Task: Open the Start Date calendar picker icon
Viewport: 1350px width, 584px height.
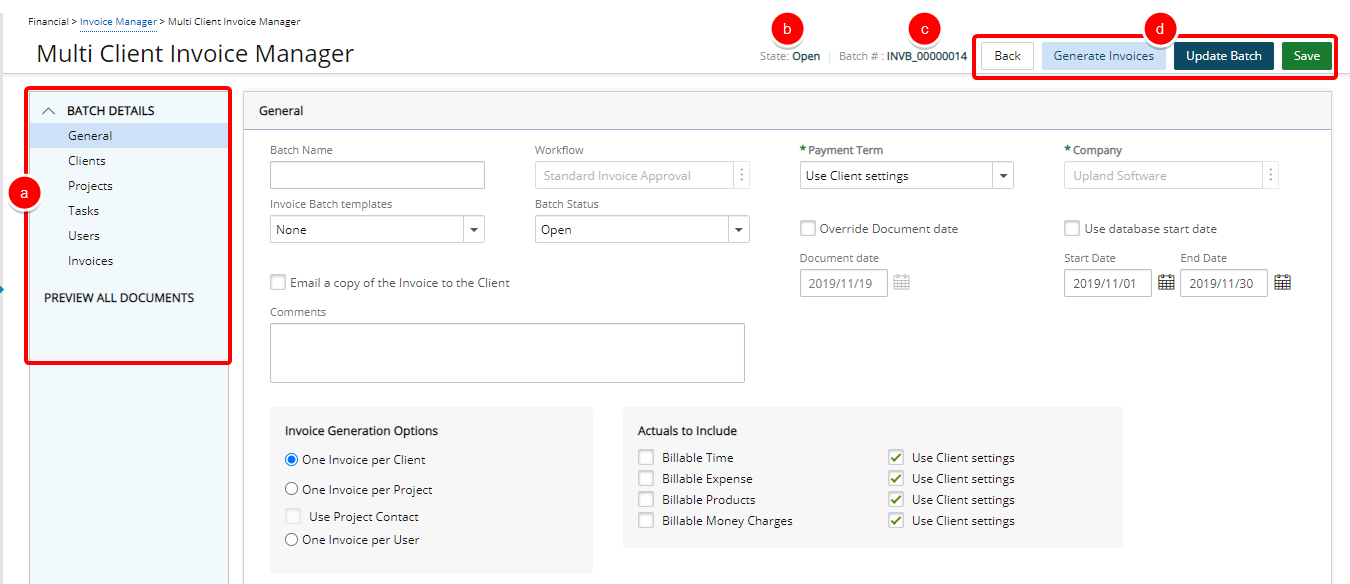Action: [x=1166, y=283]
